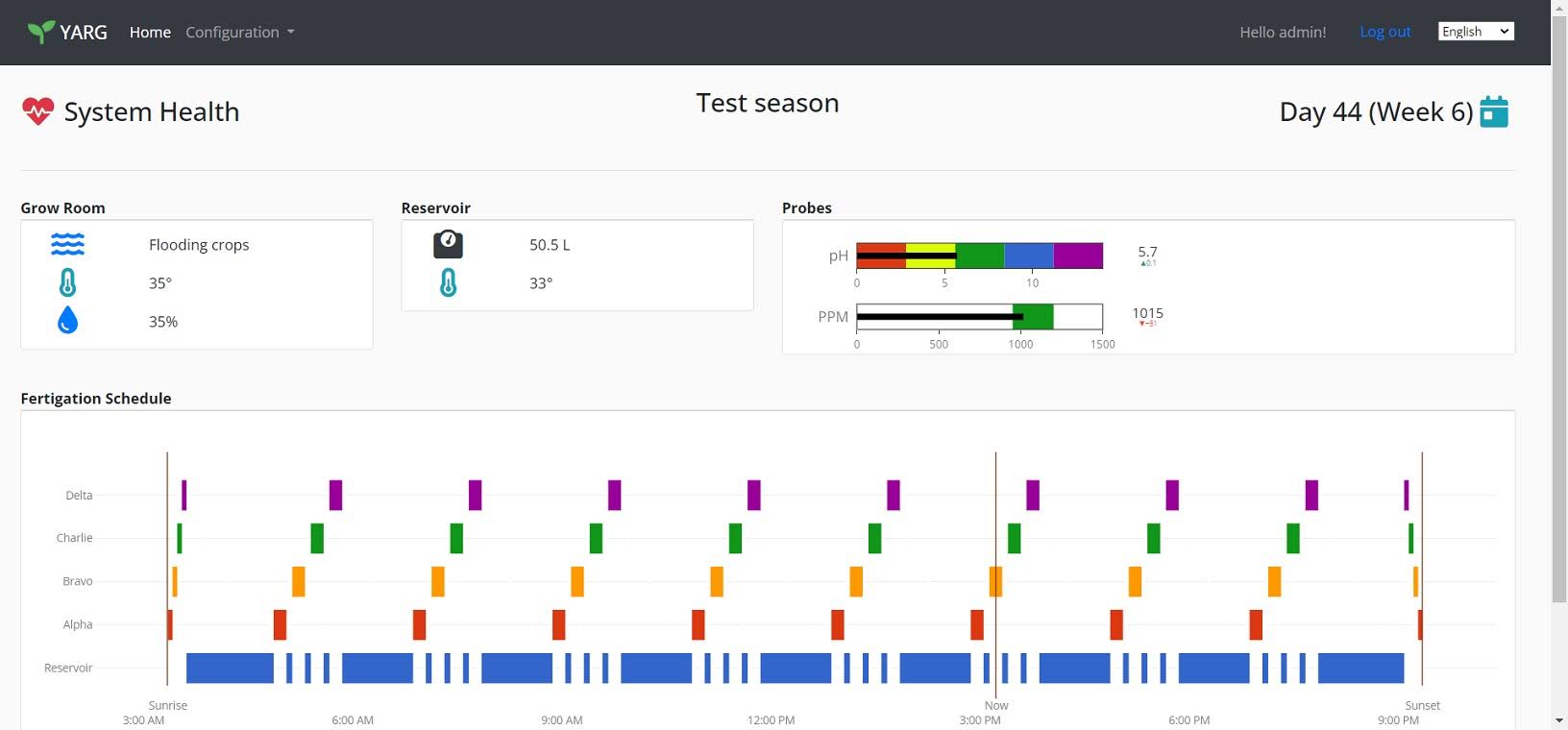The height and width of the screenshot is (730, 1568).
Task: Click the first blue Reservoir schedule block
Action: 230,668
